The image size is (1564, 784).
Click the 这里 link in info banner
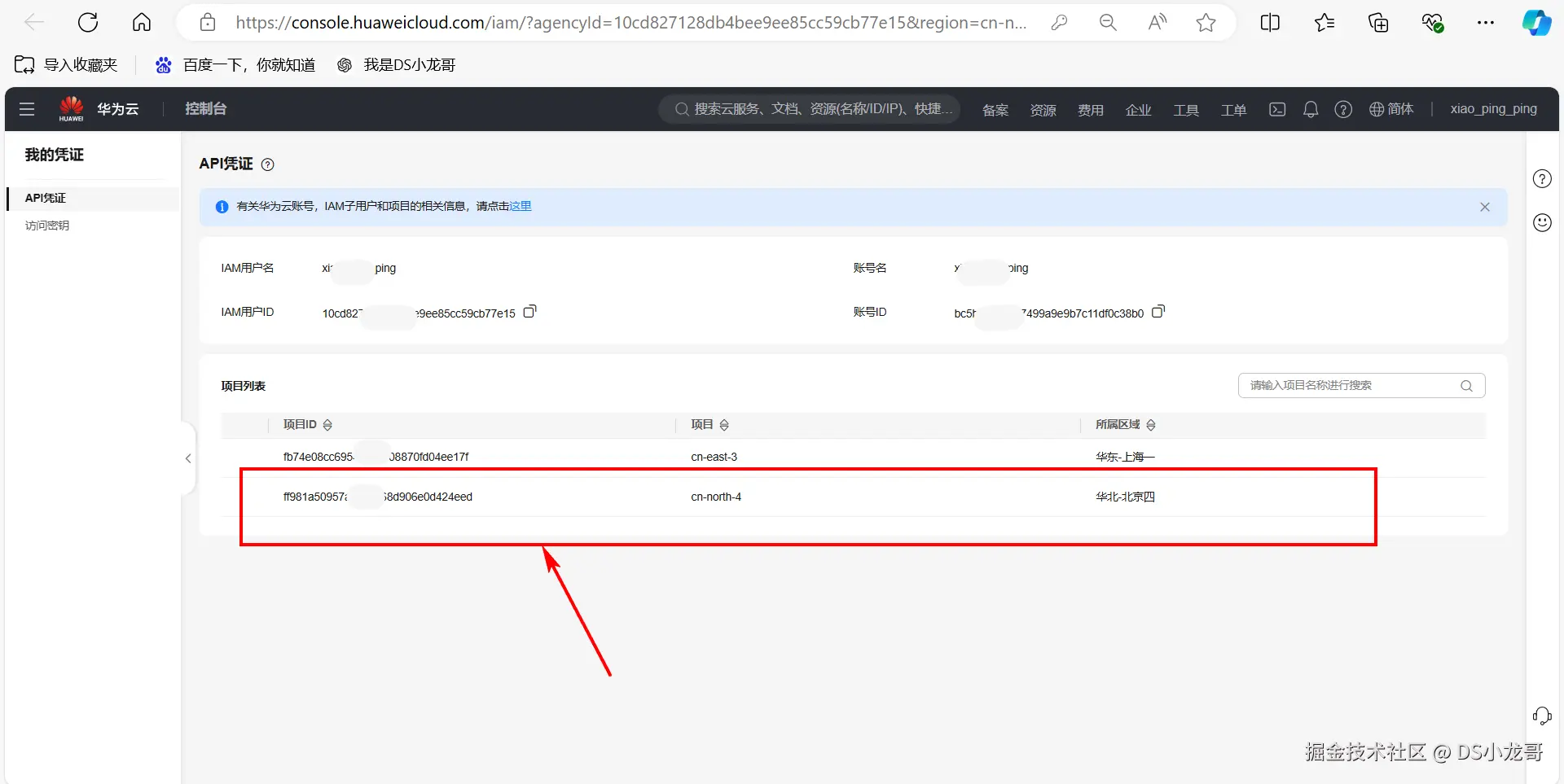(x=521, y=207)
